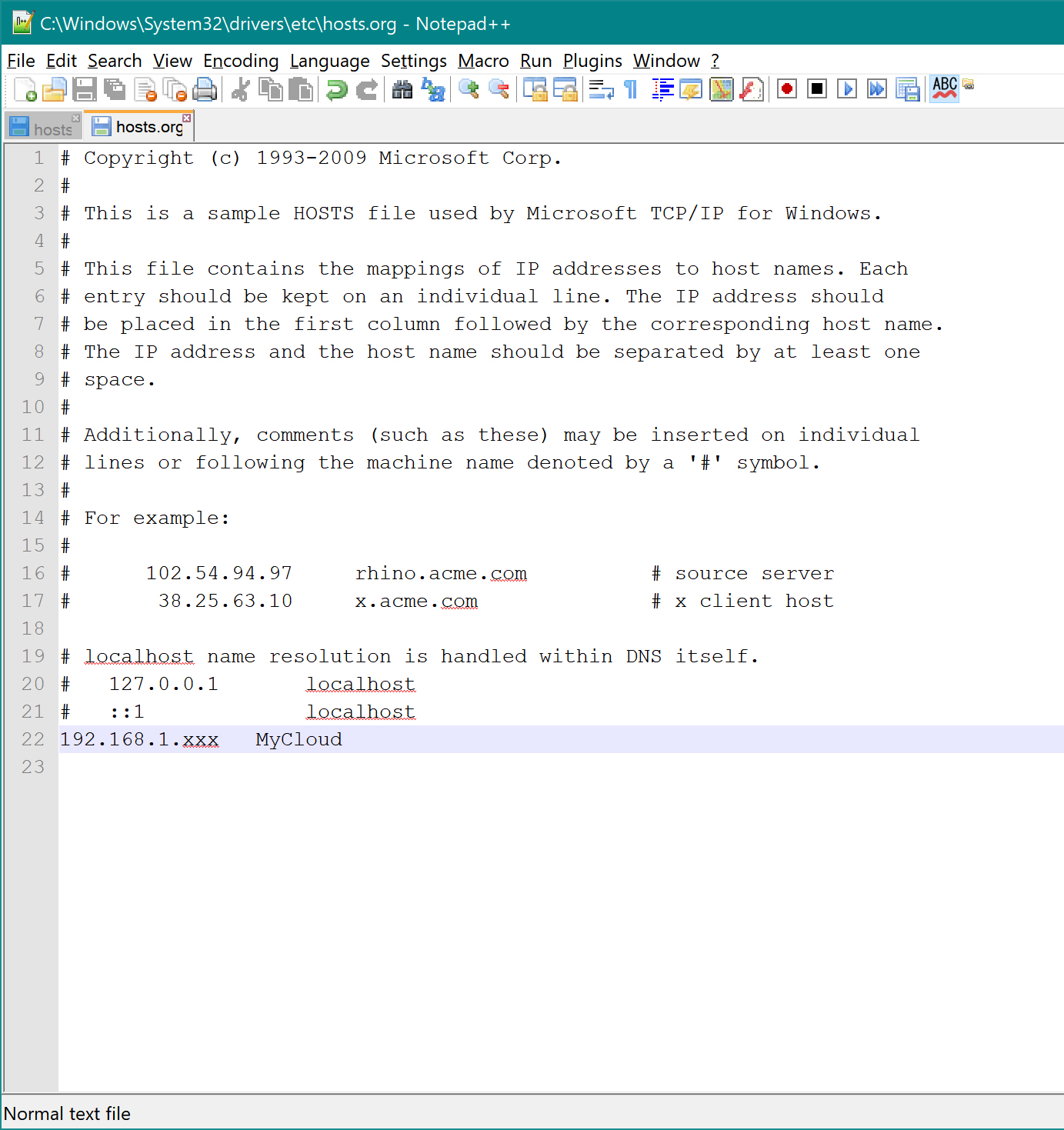Click the Open file folder icon

click(55, 90)
